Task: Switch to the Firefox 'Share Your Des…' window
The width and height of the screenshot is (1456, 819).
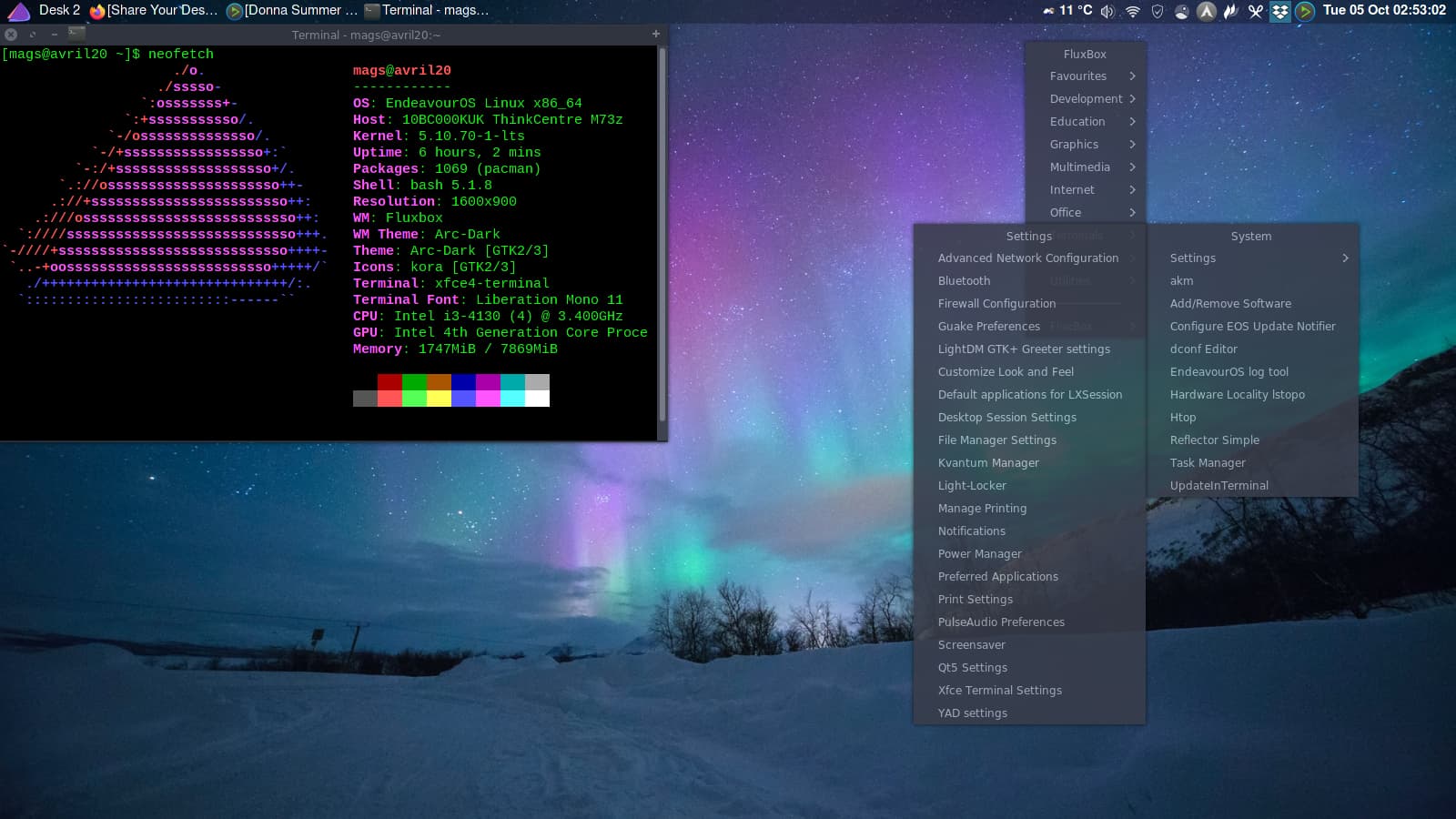Action: (154, 11)
